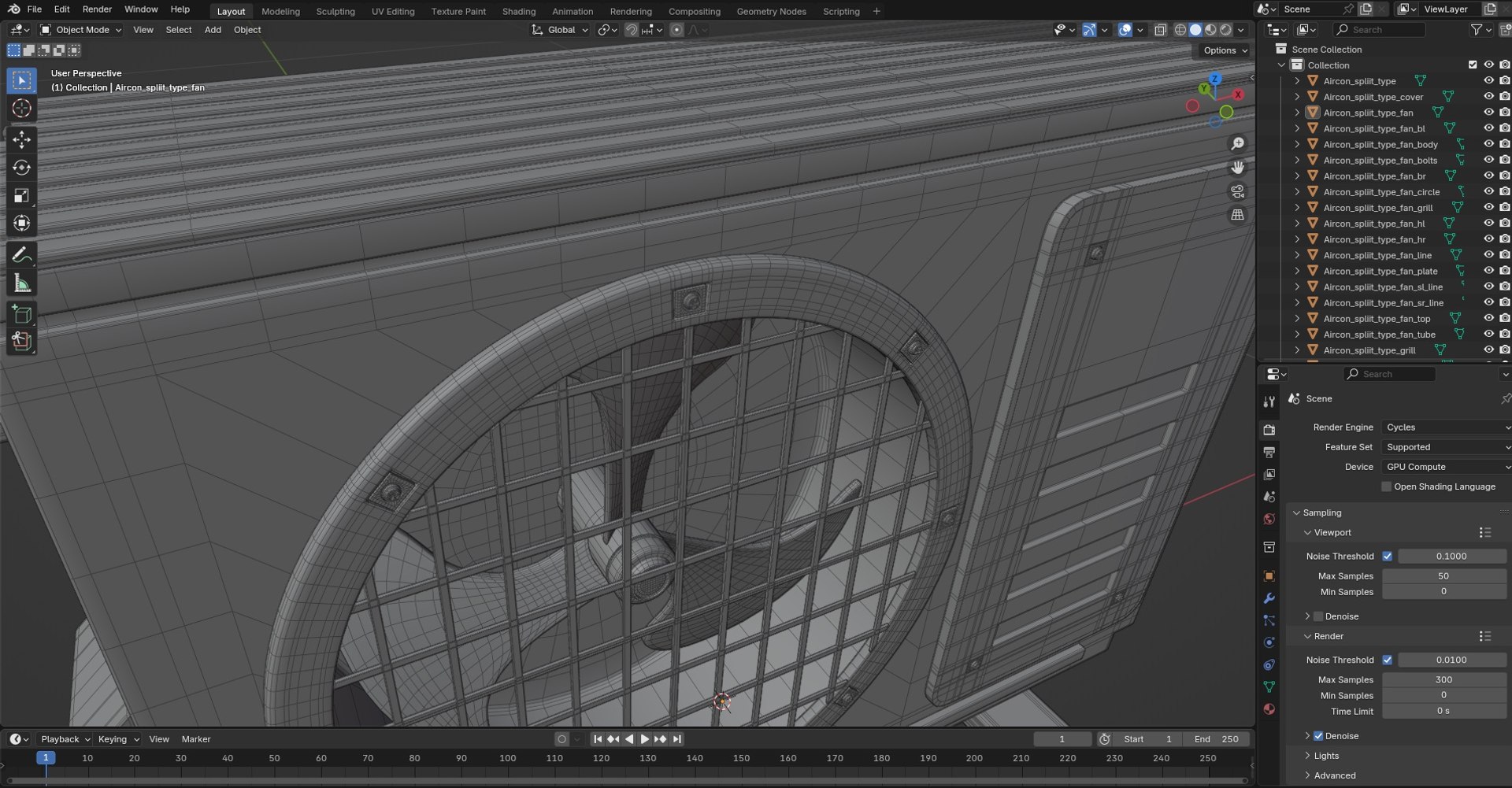Click the outliner search field

point(1380,30)
